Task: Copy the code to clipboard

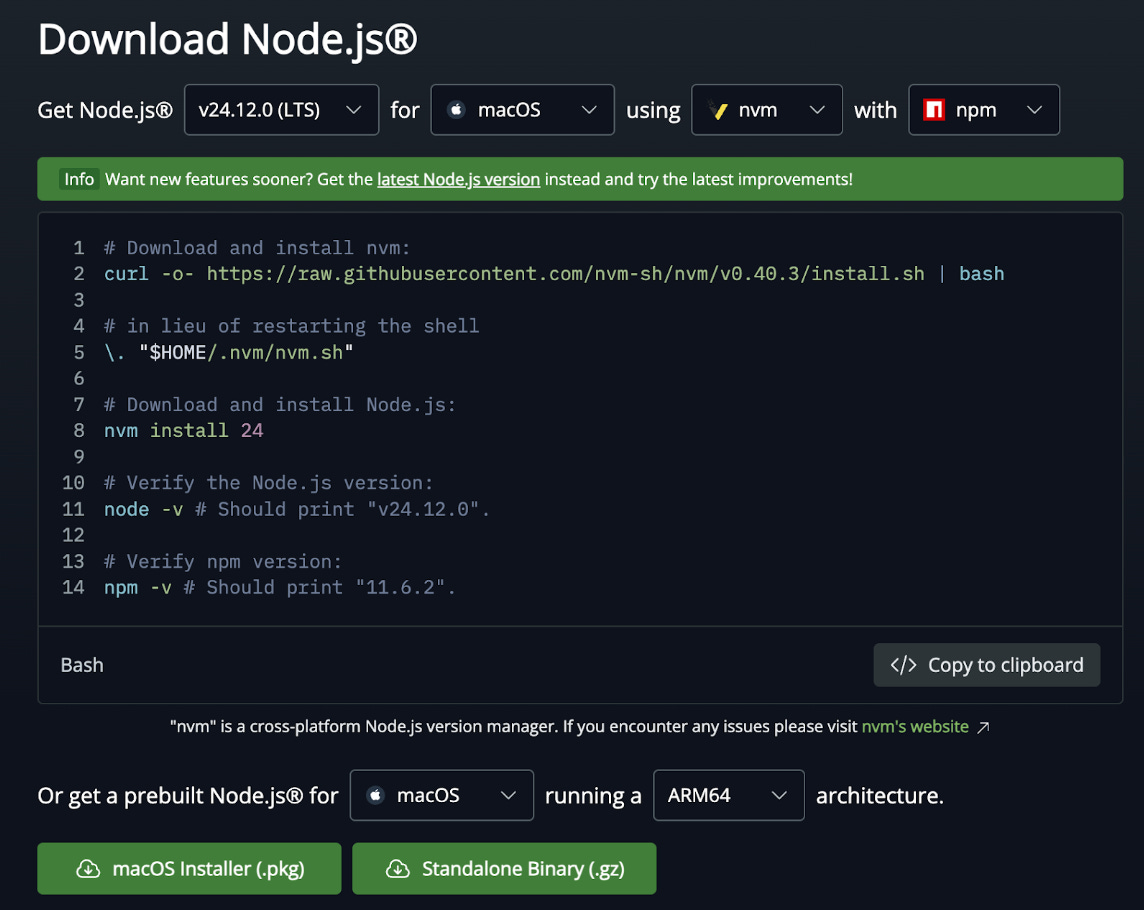Action: click(x=986, y=665)
